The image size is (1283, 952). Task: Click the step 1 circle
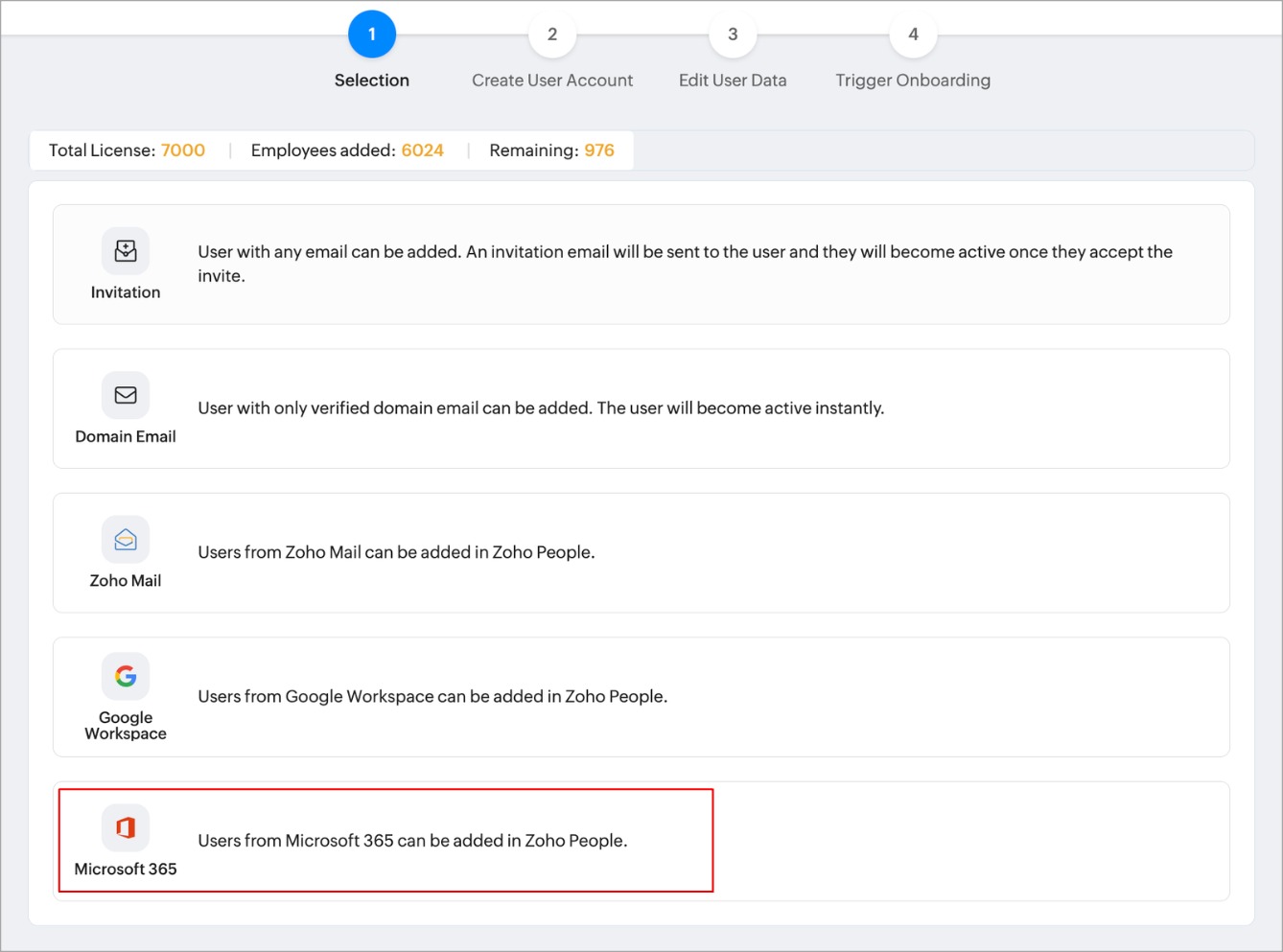pos(372,35)
